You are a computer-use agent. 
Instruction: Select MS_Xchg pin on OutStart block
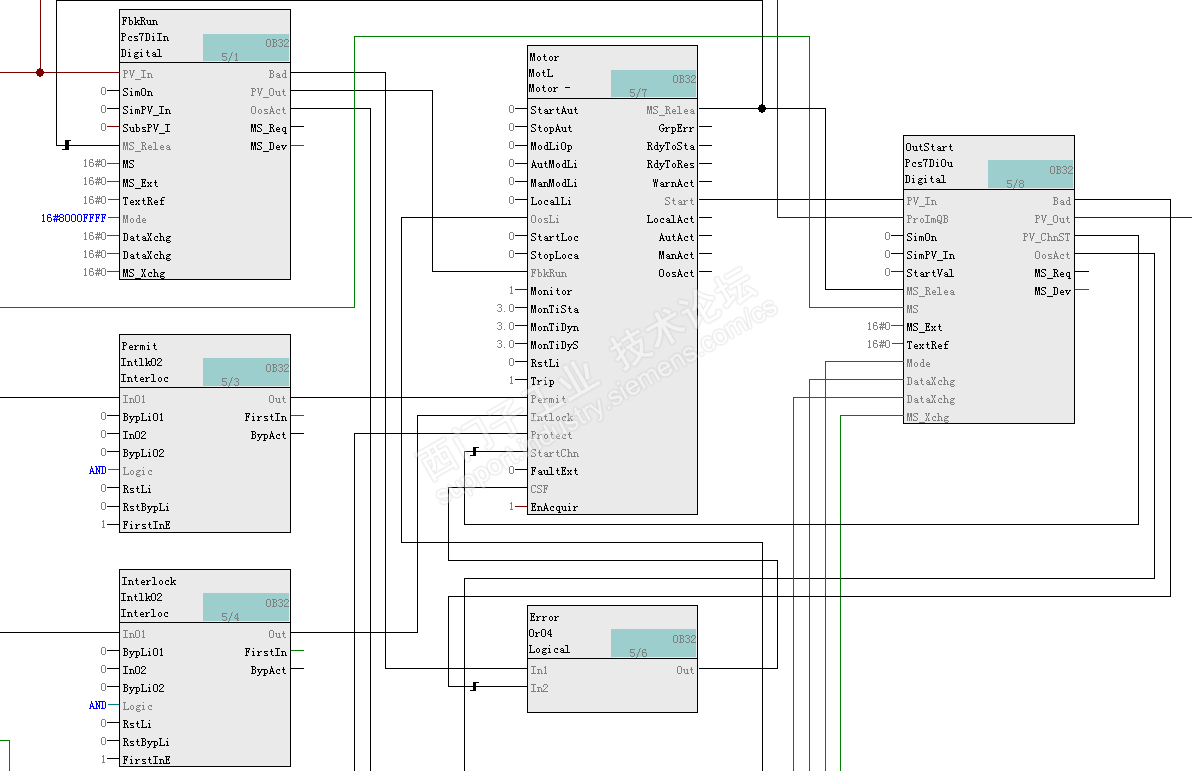click(927, 417)
